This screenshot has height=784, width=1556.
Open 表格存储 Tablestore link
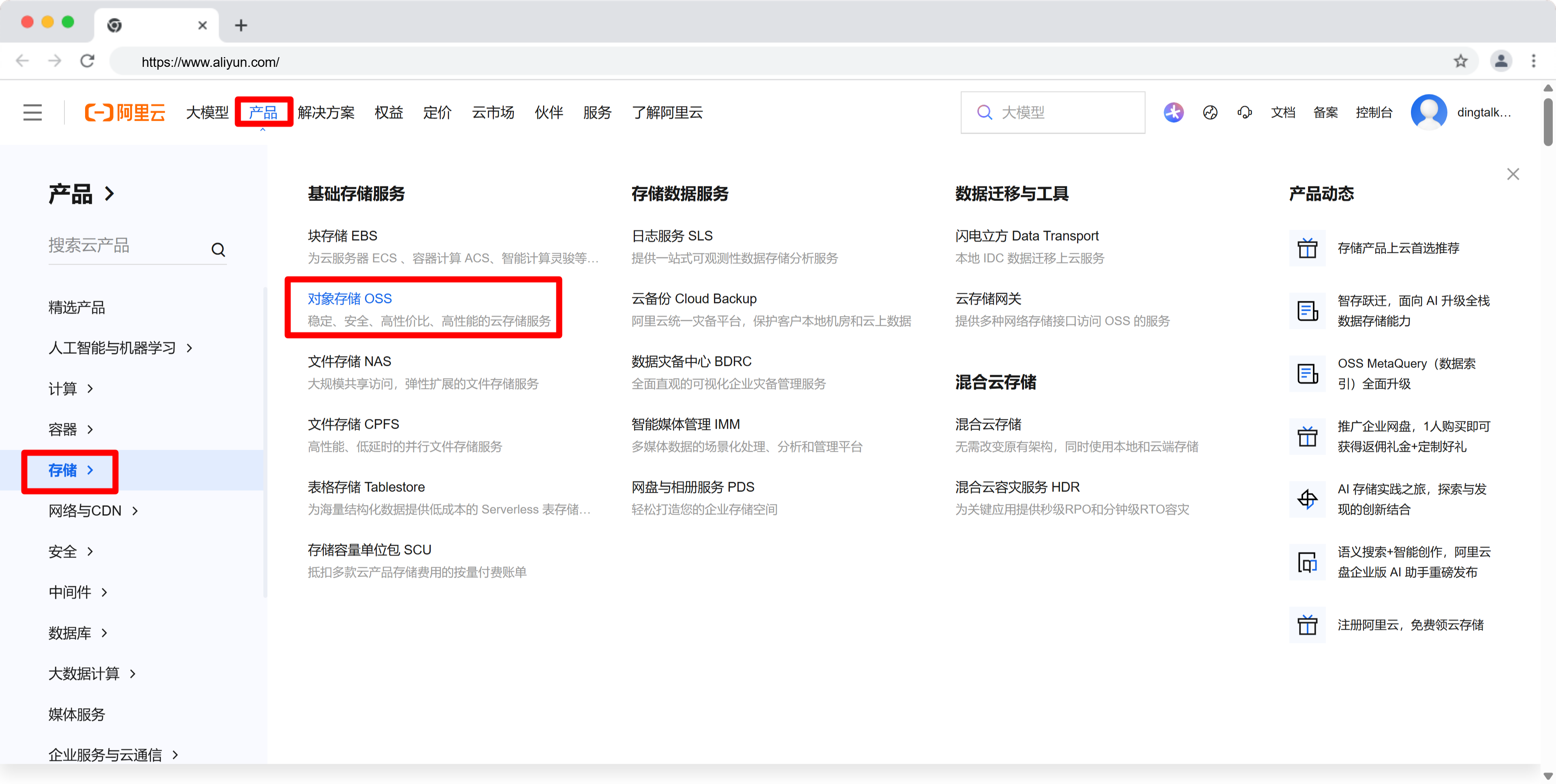pos(366,487)
